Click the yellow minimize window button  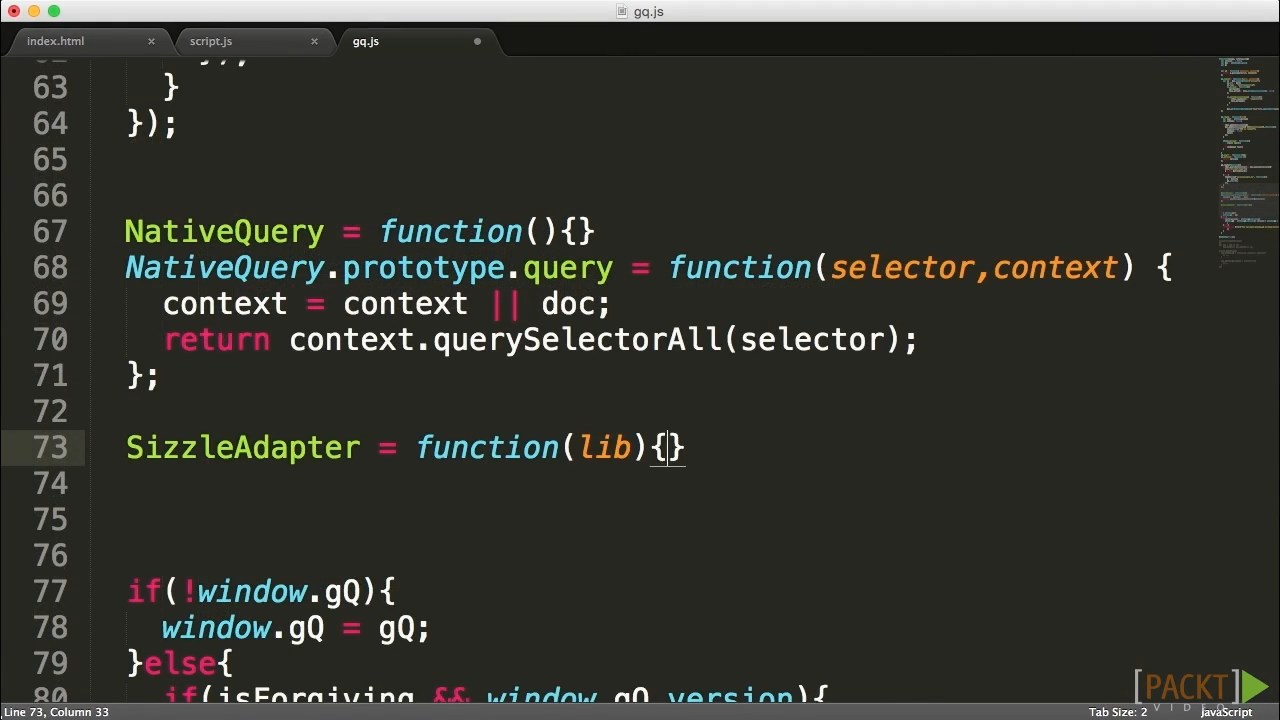(33, 11)
